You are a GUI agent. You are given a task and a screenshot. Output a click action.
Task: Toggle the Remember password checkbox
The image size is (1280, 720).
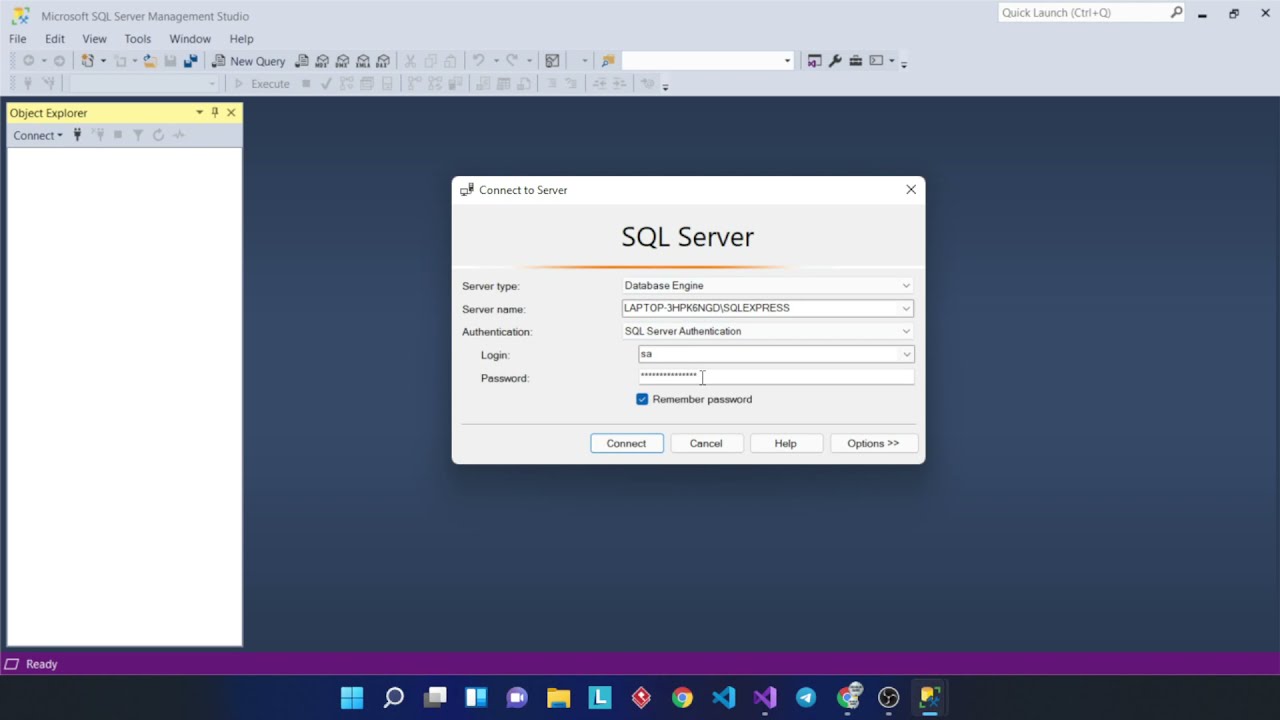point(642,399)
